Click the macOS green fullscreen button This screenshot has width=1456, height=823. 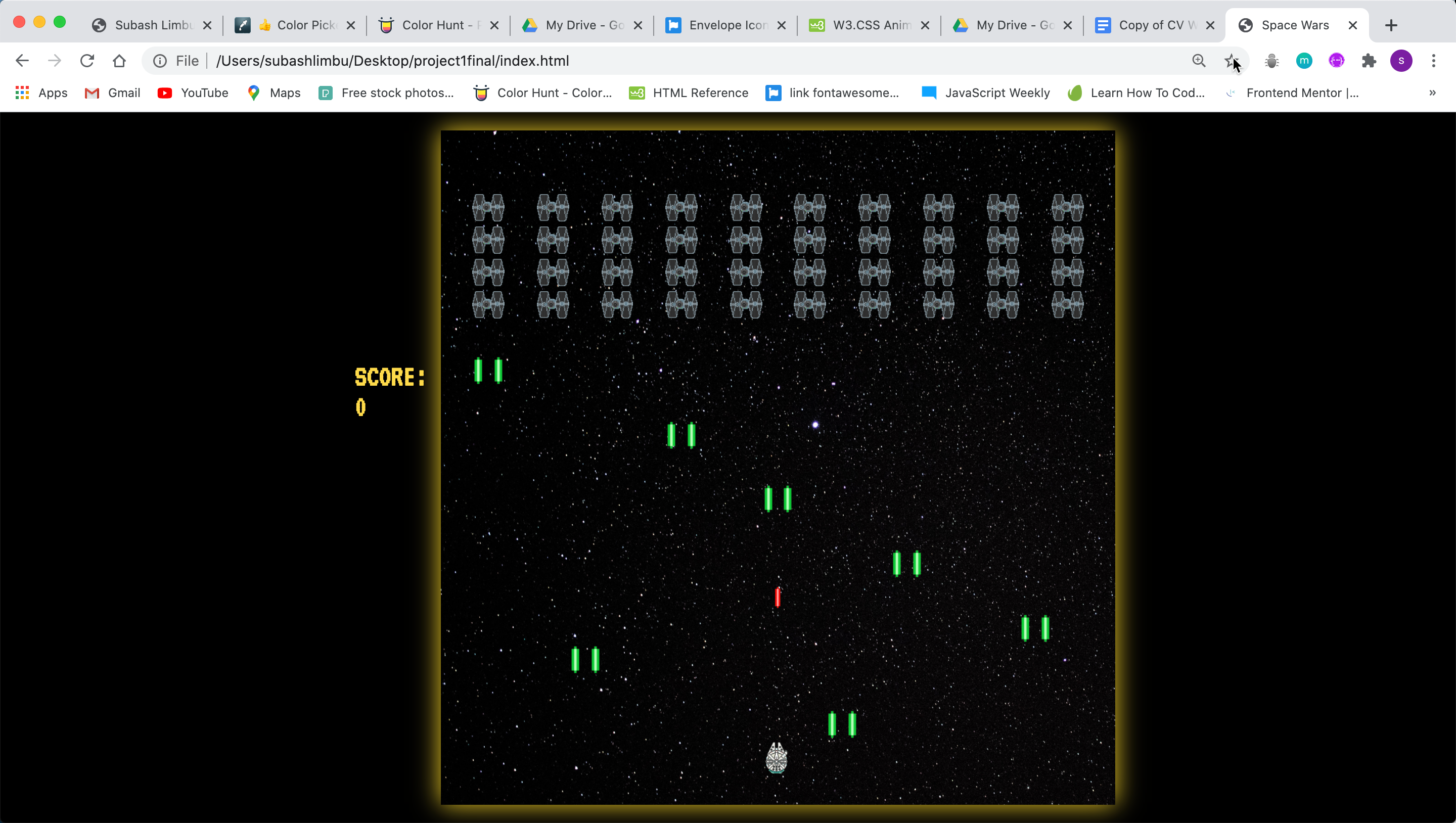[59, 22]
